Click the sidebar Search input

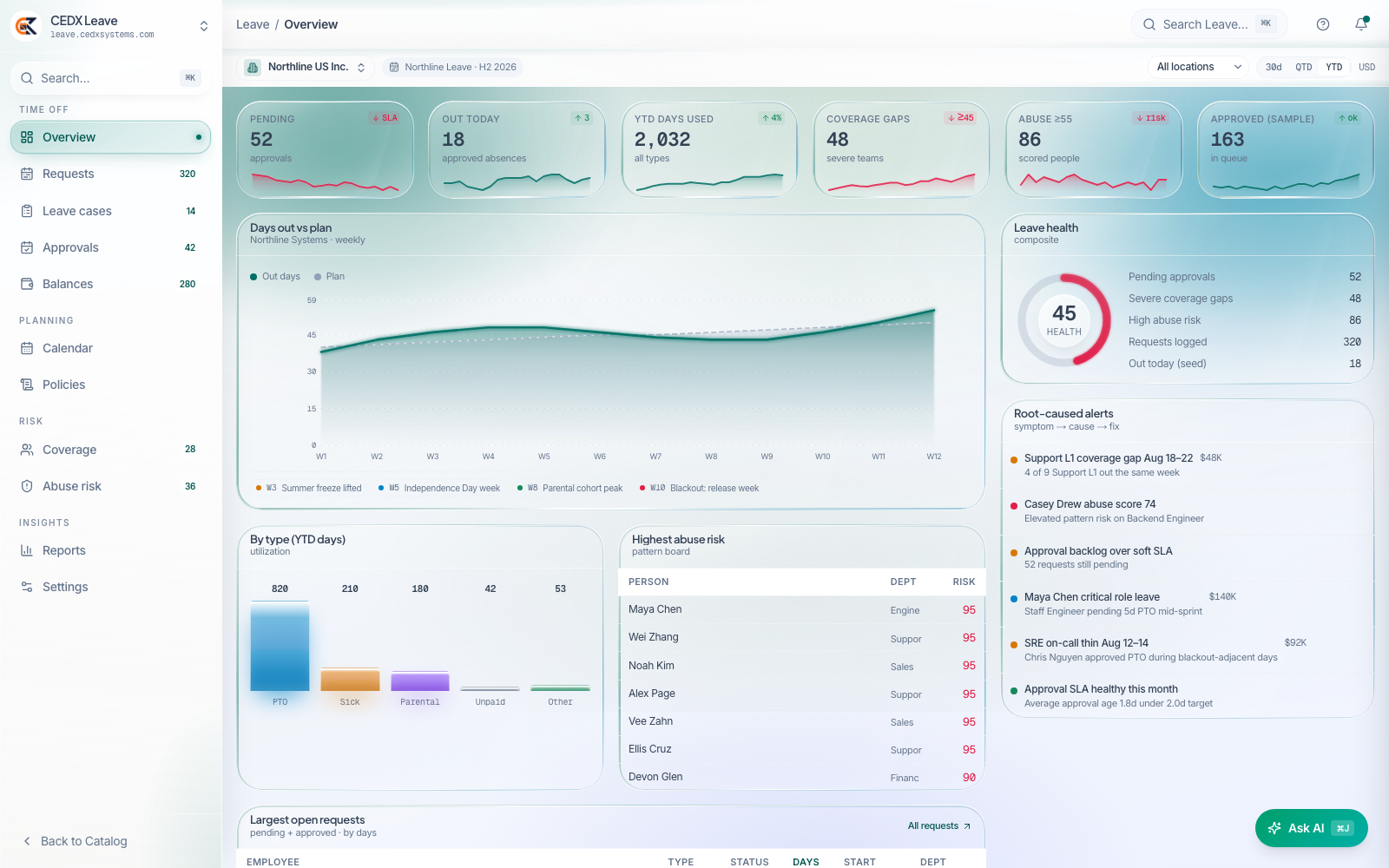pos(110,78)
